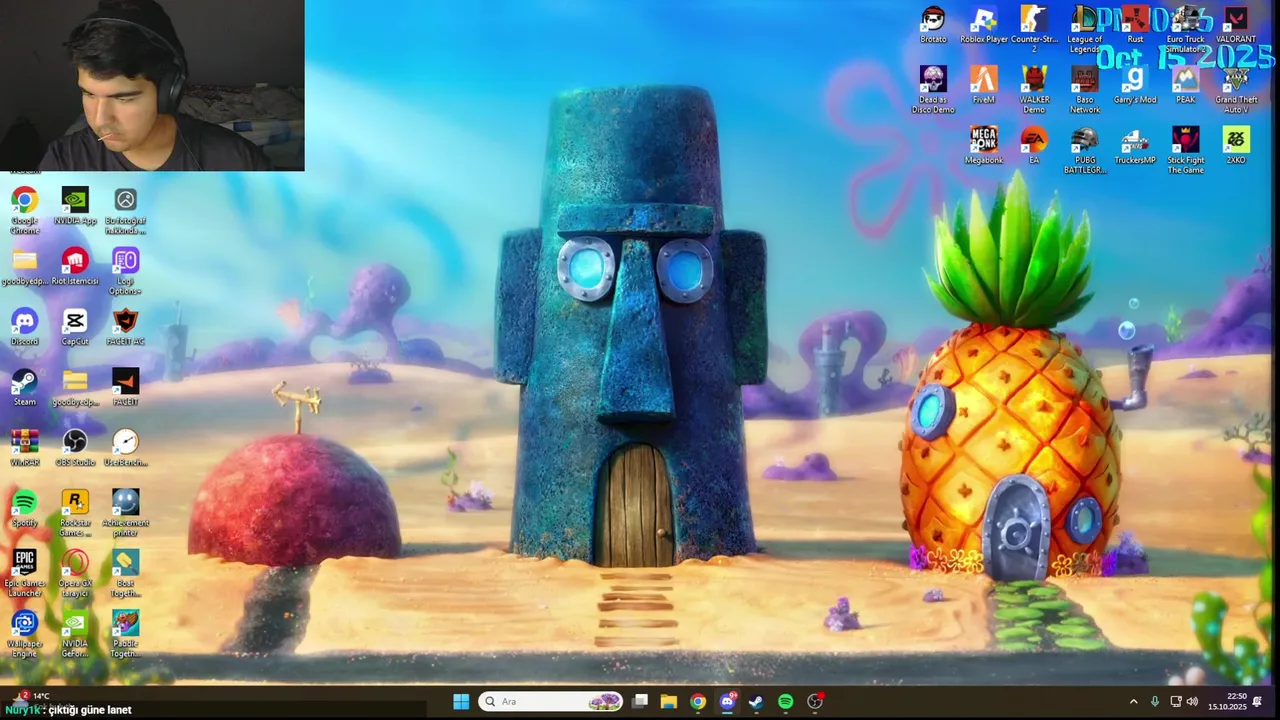Select the WinRAR desktop icon
Screen dimensions: 1280x720
[24, 450]
